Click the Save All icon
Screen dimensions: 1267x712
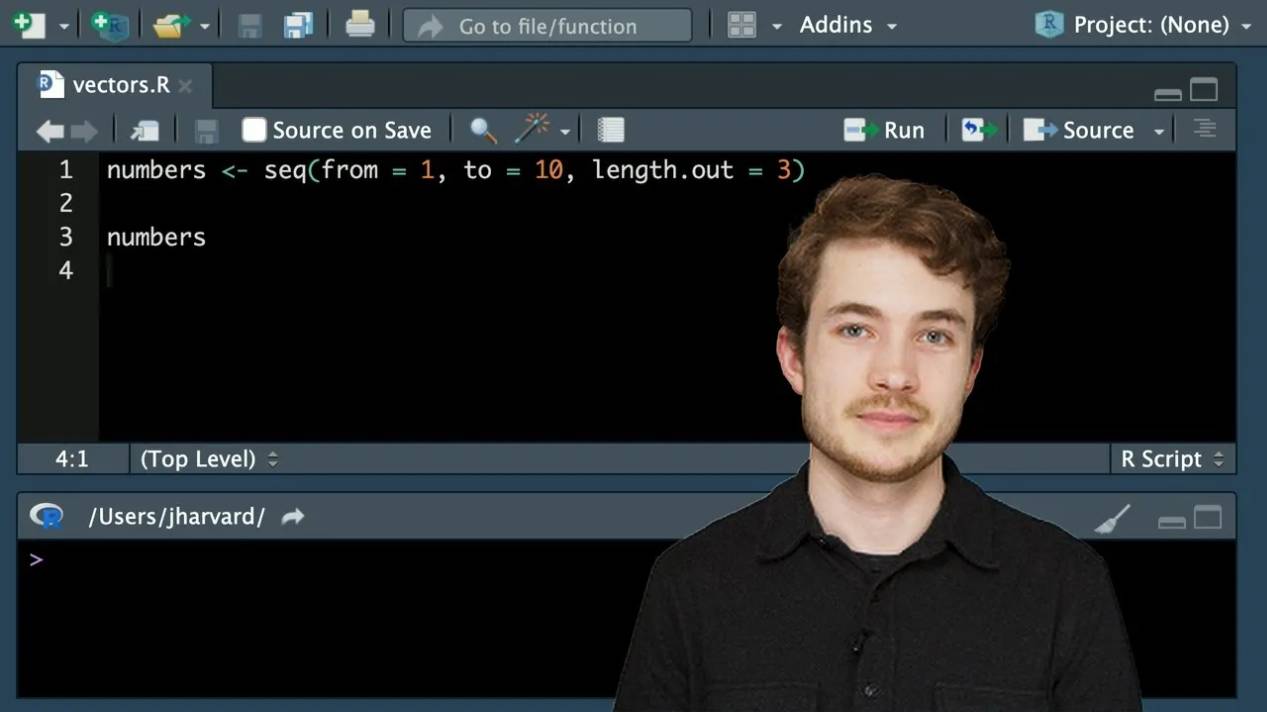298,25
